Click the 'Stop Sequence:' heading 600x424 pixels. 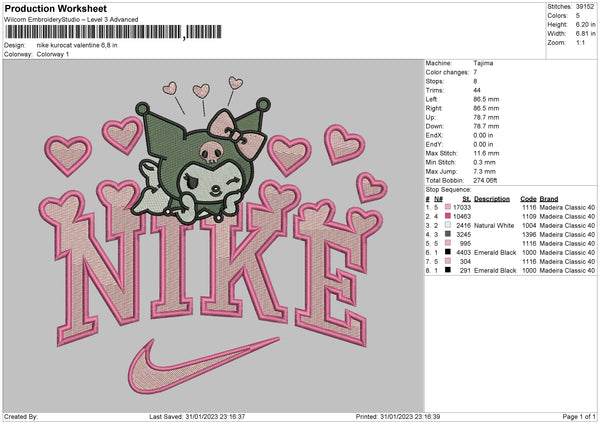[x=448, y=189]
